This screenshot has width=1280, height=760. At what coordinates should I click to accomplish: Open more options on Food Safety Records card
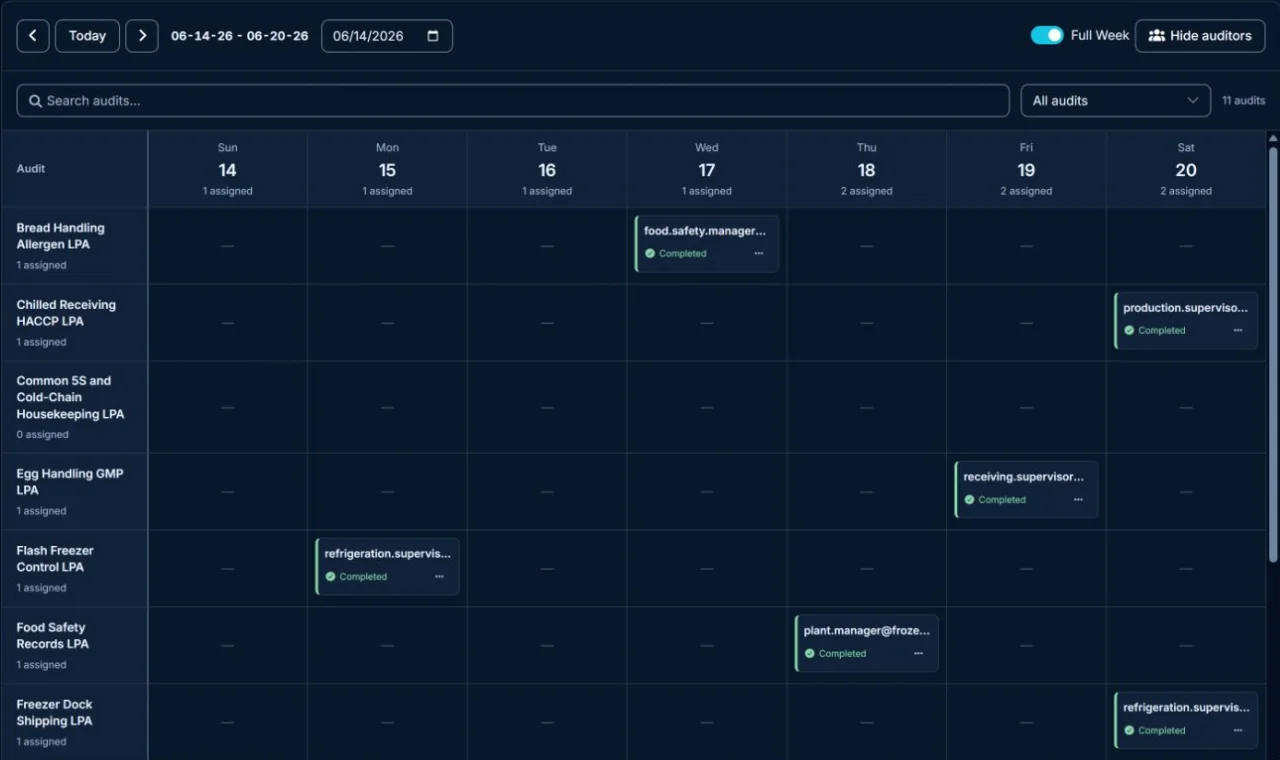(x=918, y=654)
